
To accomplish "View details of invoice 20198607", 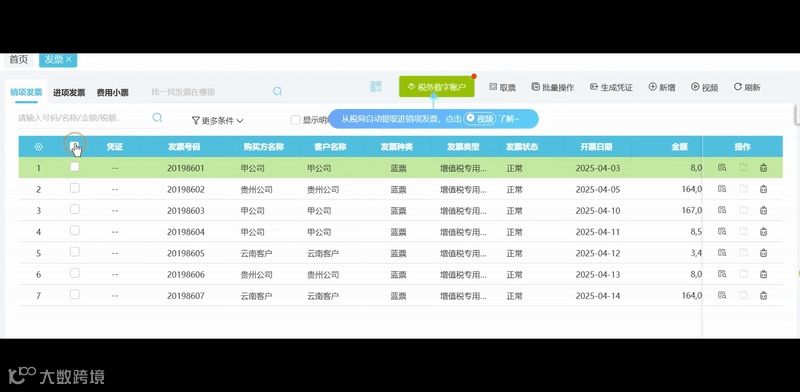I will (x=722, y=295).
